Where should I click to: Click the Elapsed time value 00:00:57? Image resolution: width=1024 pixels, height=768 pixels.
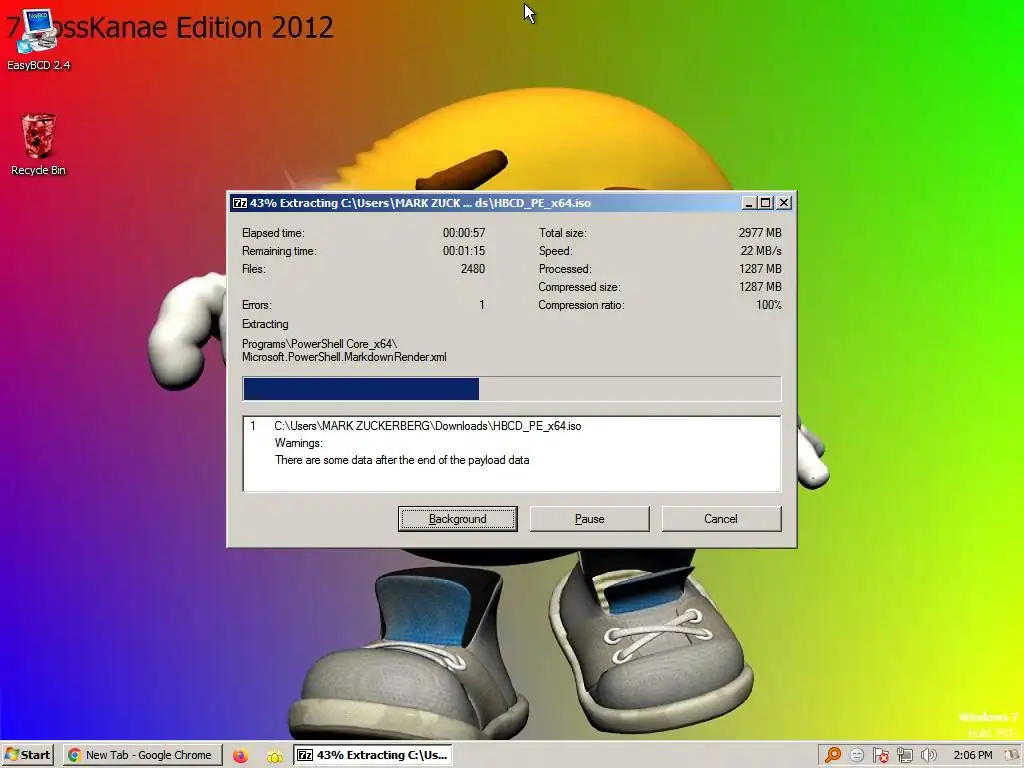point(464,232)
